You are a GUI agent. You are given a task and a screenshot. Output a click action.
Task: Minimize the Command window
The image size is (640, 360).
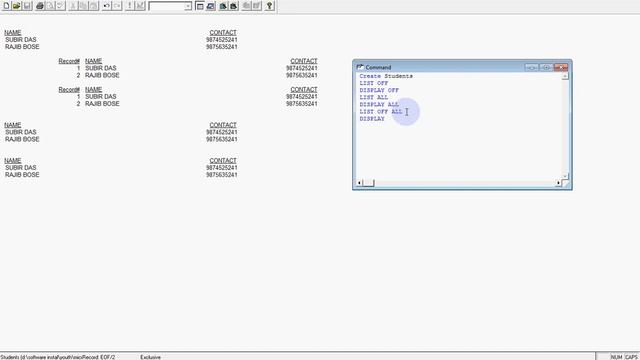click(532, 67)
